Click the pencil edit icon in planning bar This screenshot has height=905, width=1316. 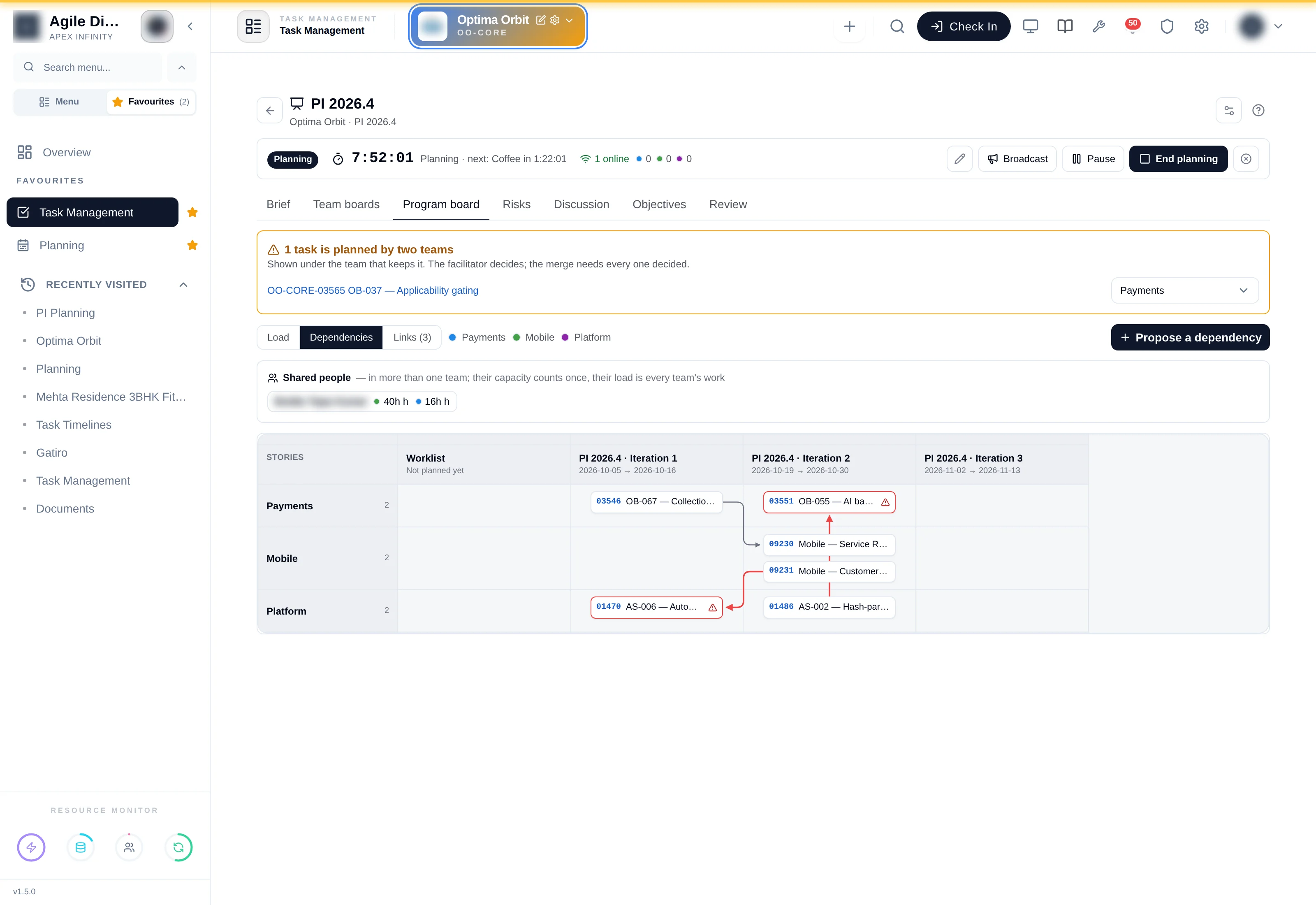[959, 159]
